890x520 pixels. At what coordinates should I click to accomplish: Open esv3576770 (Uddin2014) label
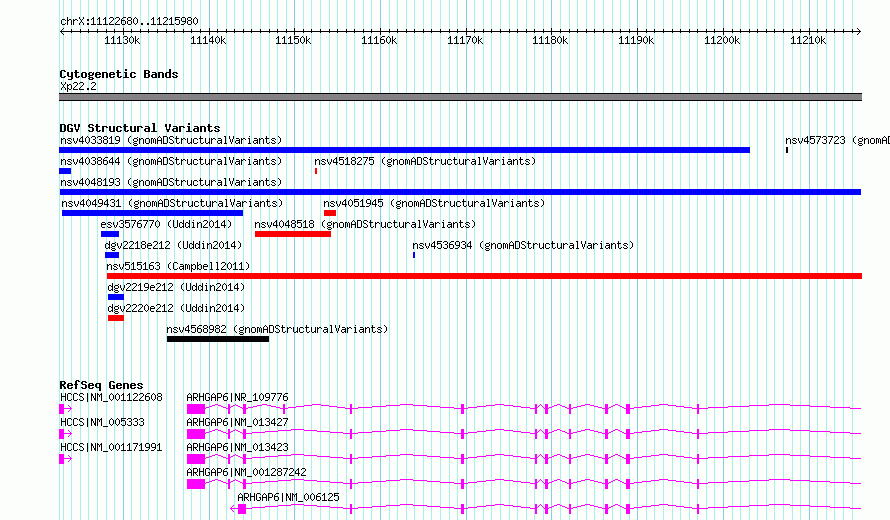(x=166, y=224)
